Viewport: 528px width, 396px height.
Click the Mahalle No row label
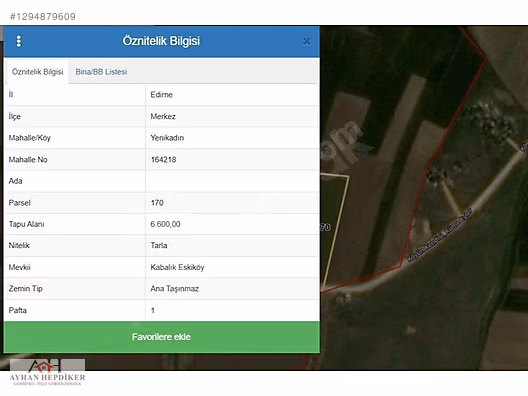tap(28, 160)
